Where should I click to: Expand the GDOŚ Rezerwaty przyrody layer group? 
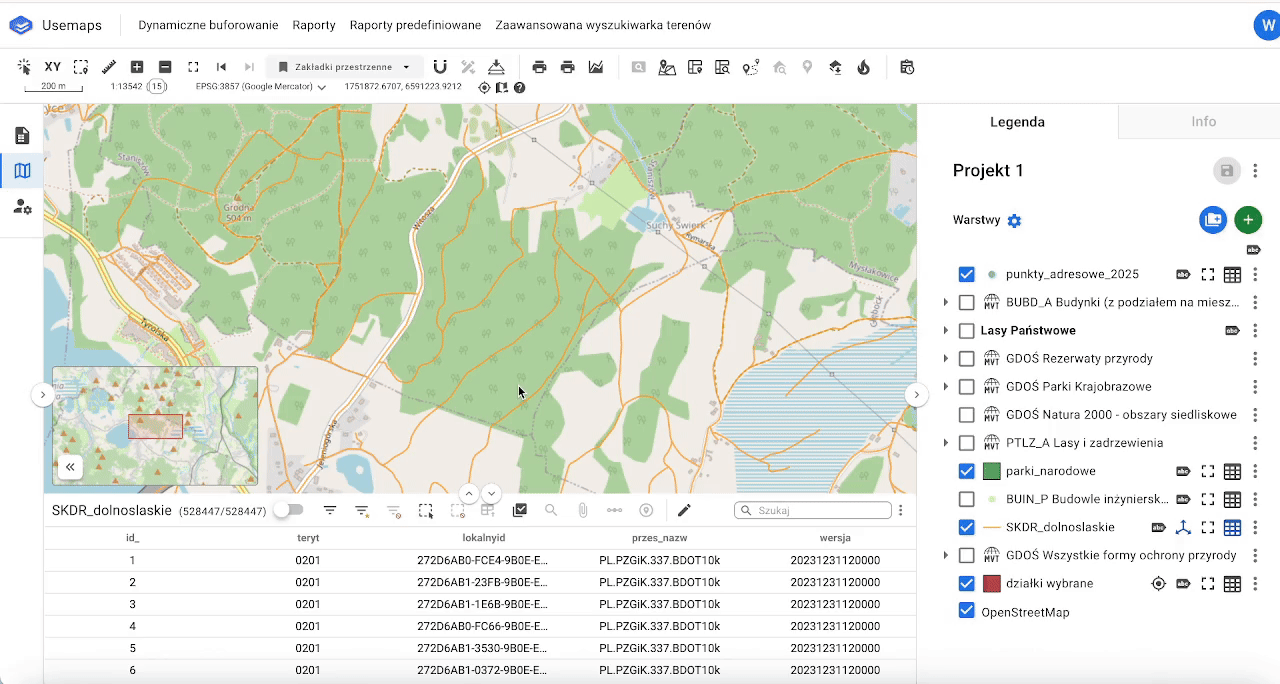(946, 358)
